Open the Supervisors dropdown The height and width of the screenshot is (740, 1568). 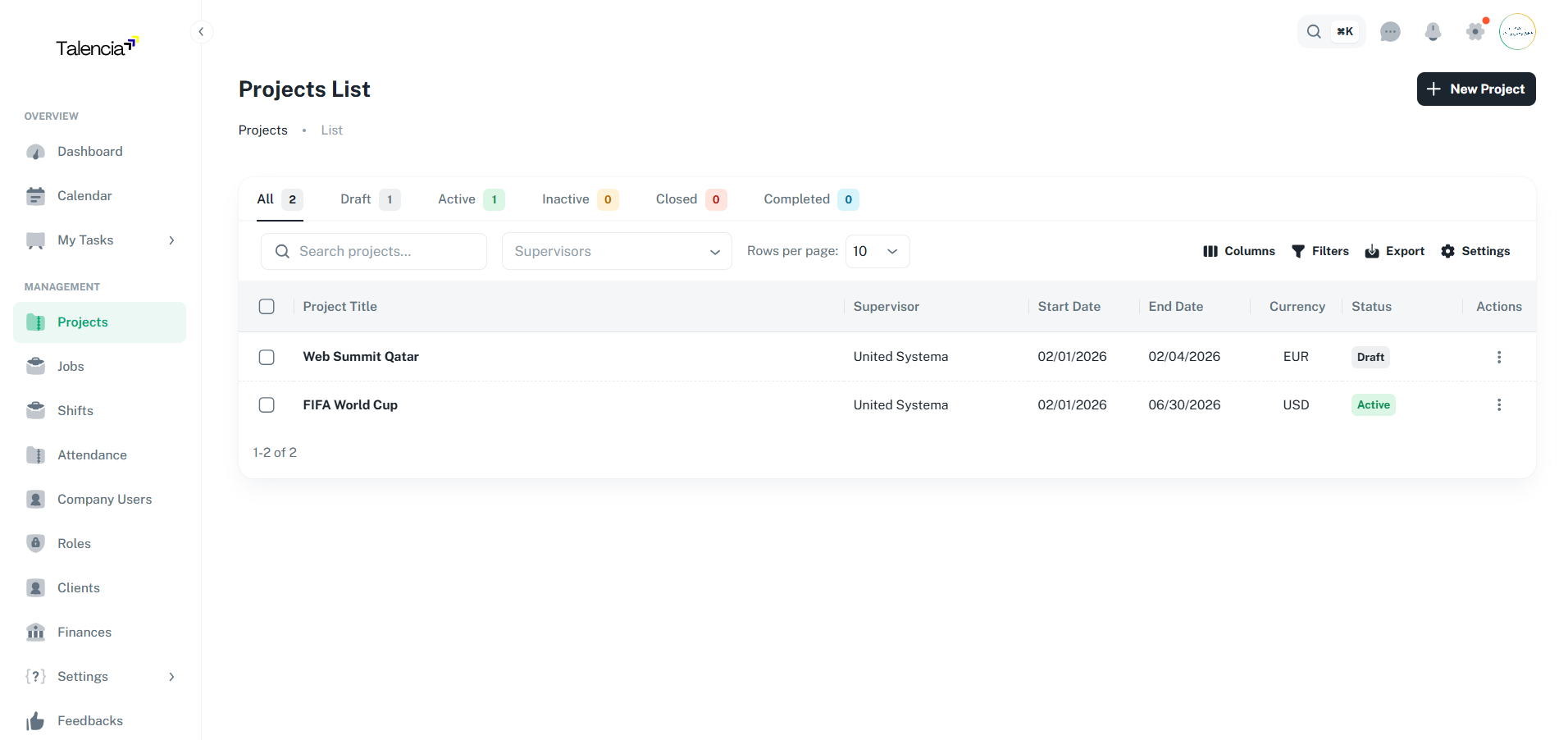(616, 251)
